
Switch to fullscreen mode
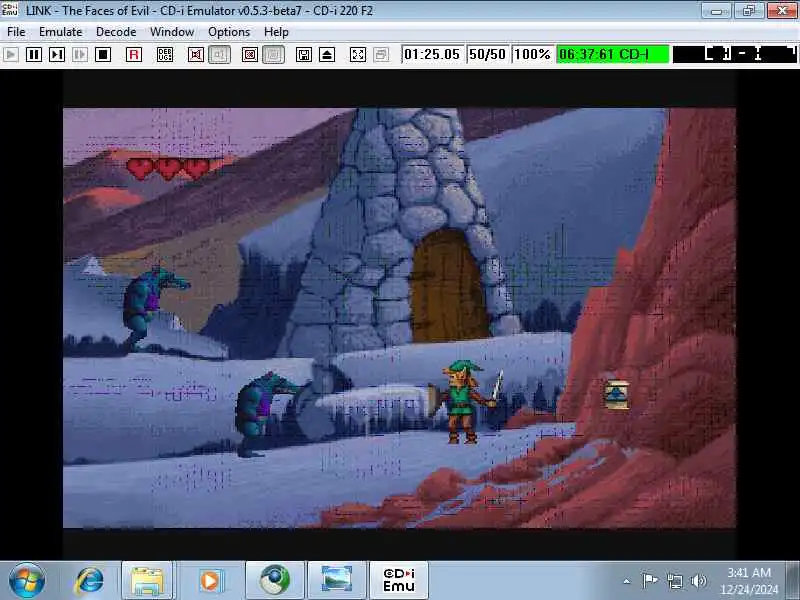pos(358,55)
